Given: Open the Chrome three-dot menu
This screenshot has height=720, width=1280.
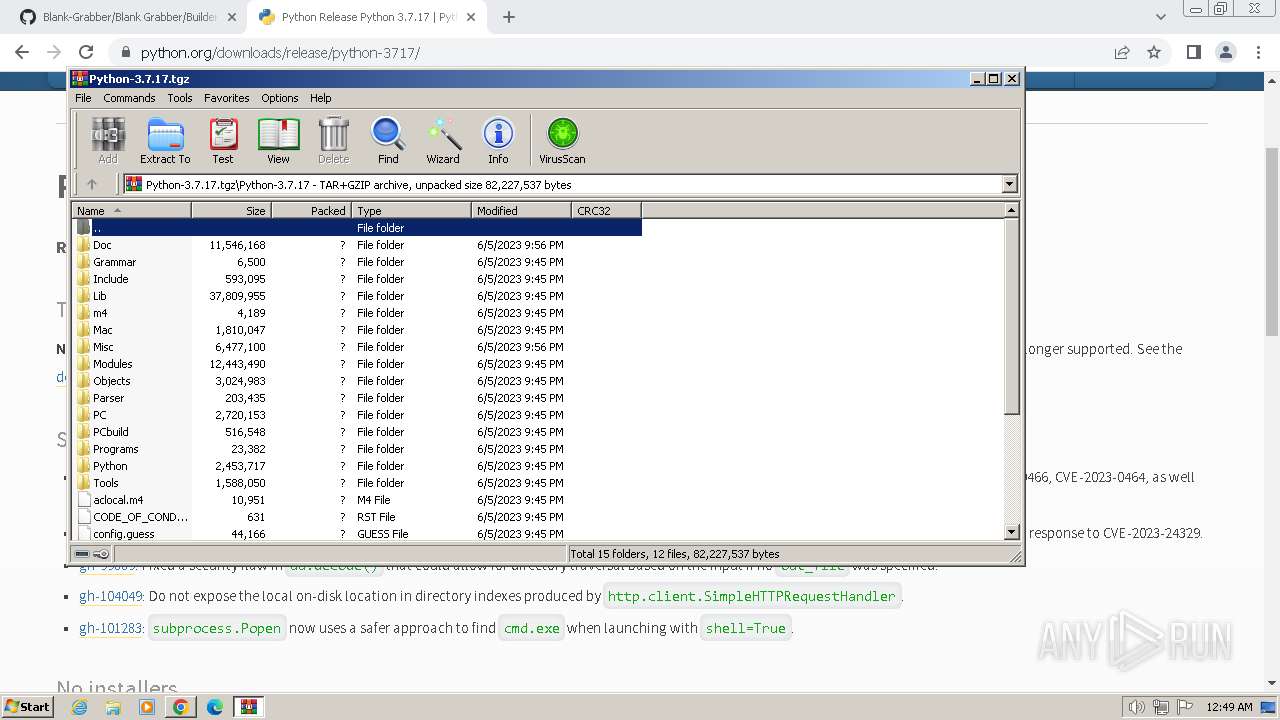Looking at the screenshot, I should tap(1257, 52).
